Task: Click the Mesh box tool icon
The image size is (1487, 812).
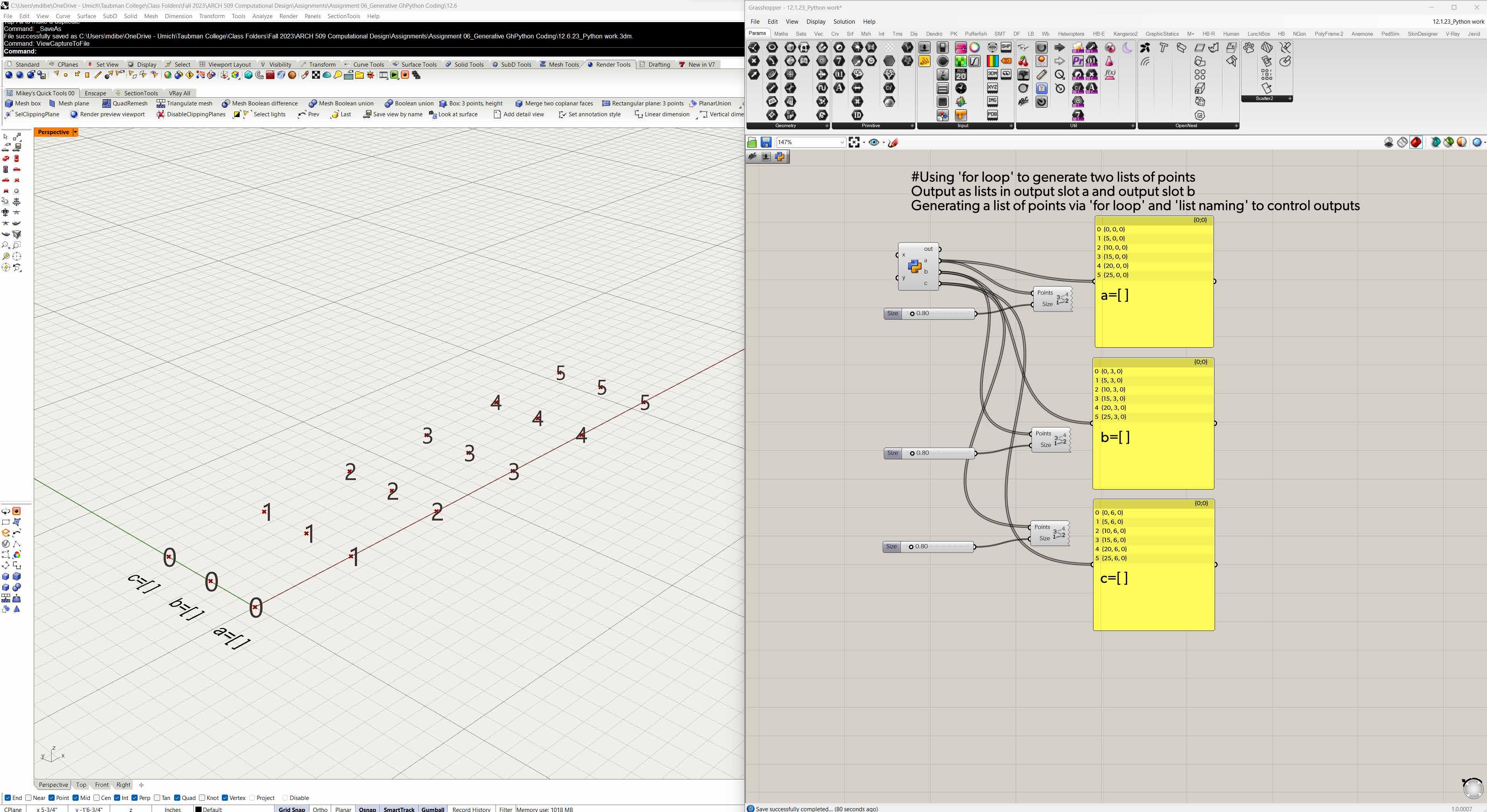Action: click(9, 103)
